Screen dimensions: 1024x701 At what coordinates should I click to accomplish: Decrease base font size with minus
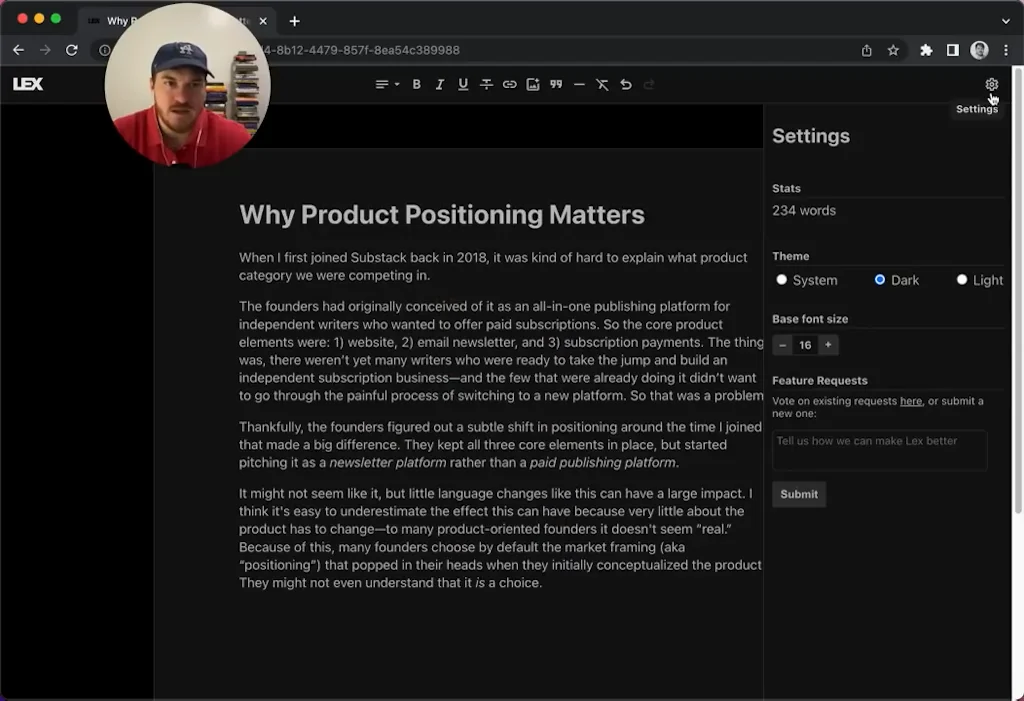click(782, 345)
